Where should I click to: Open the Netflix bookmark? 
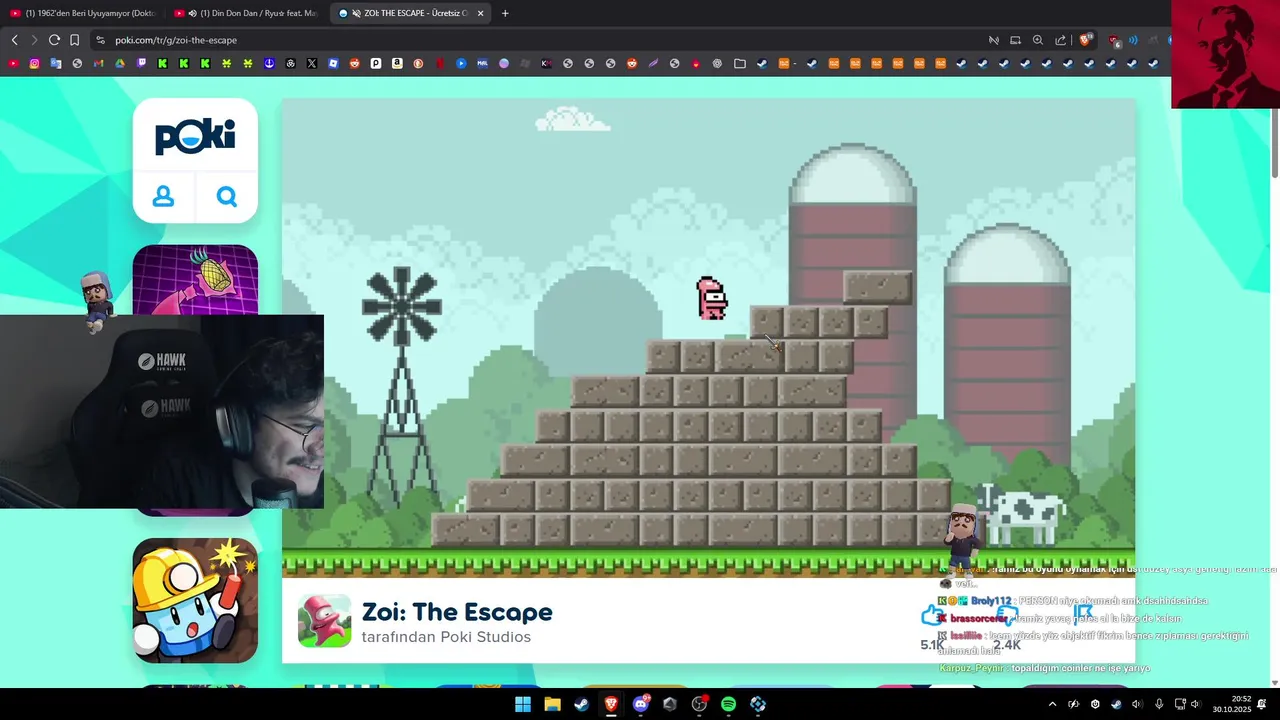pyautogui.click(x=440, y=63)
